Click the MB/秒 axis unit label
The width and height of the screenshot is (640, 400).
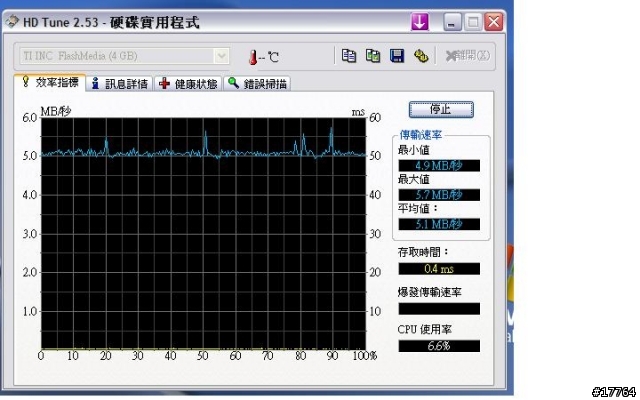point(56,111)
